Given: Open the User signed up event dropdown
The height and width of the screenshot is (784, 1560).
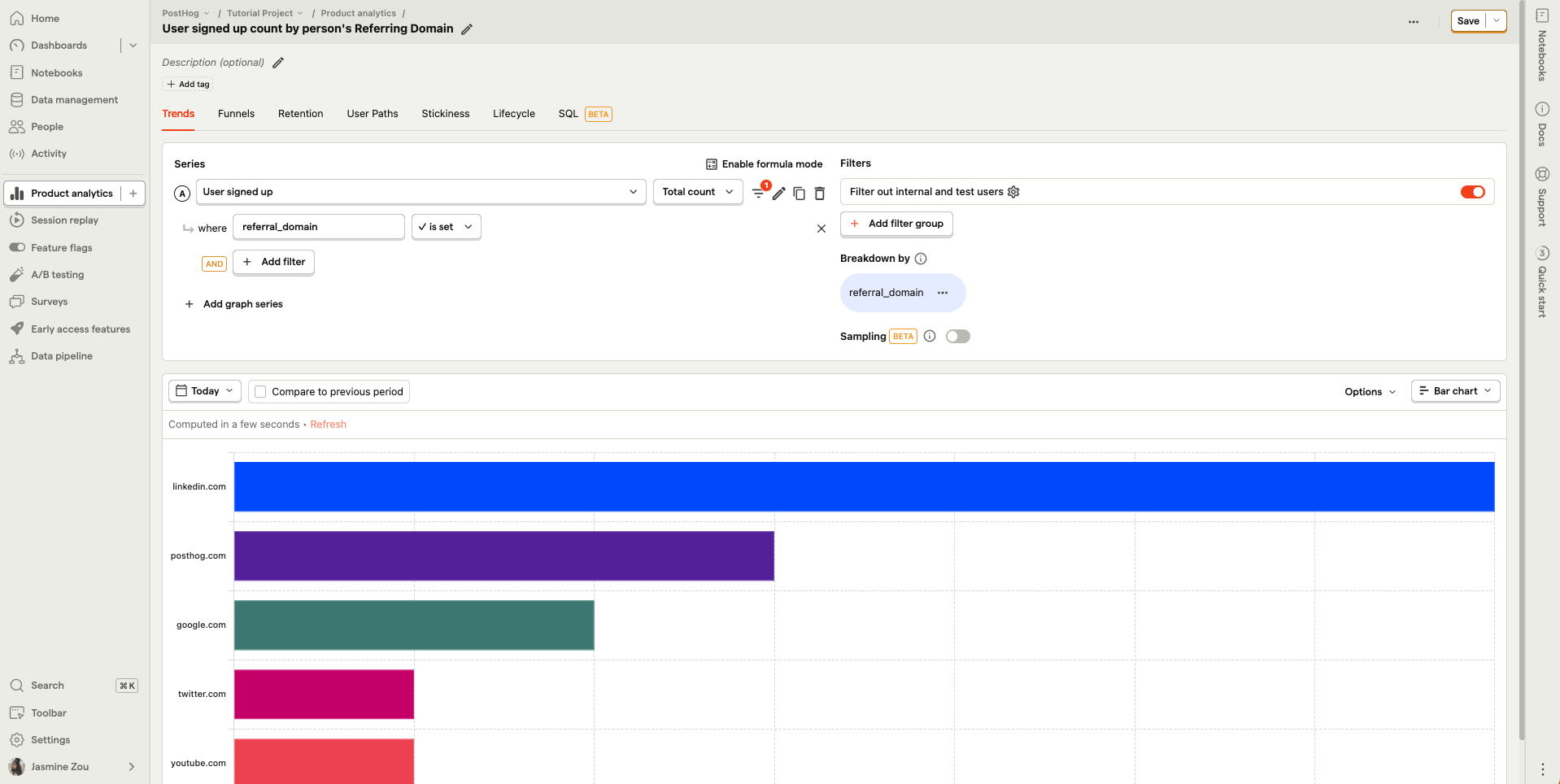Looking at the screenshot, I should click(421, 192).
